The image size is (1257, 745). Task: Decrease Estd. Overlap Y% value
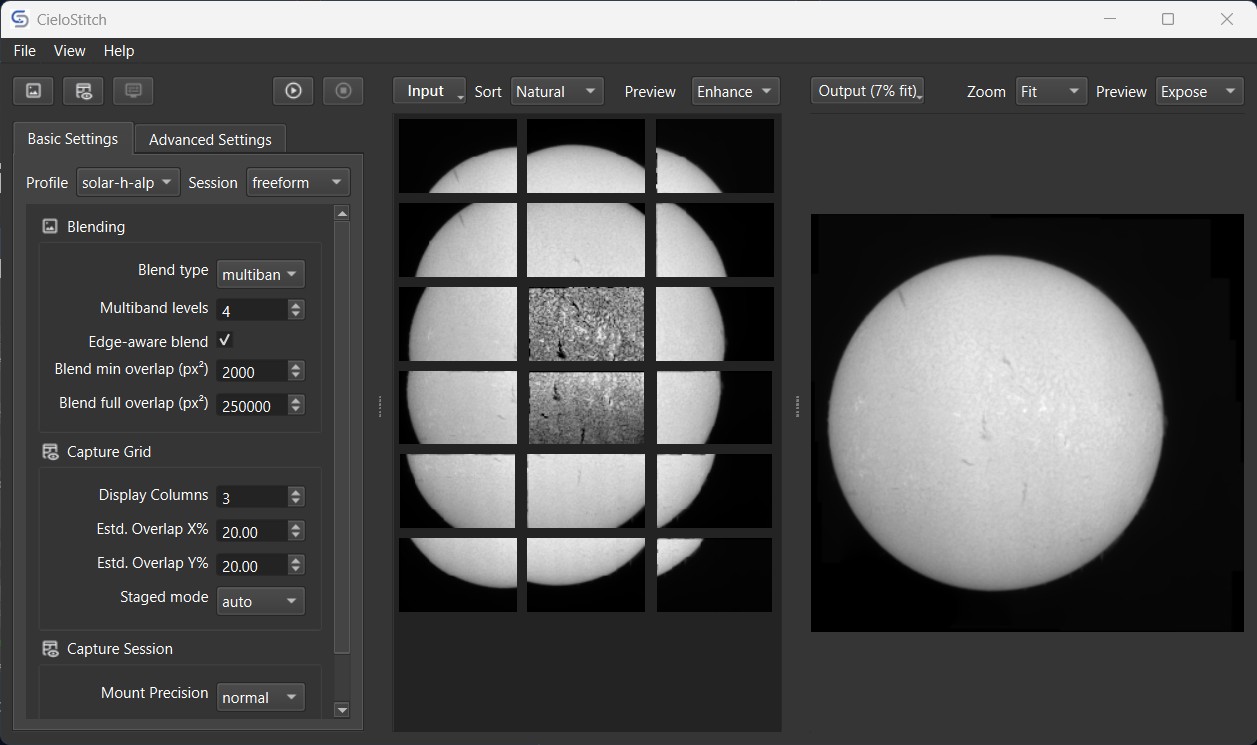[x=295, y=570]
